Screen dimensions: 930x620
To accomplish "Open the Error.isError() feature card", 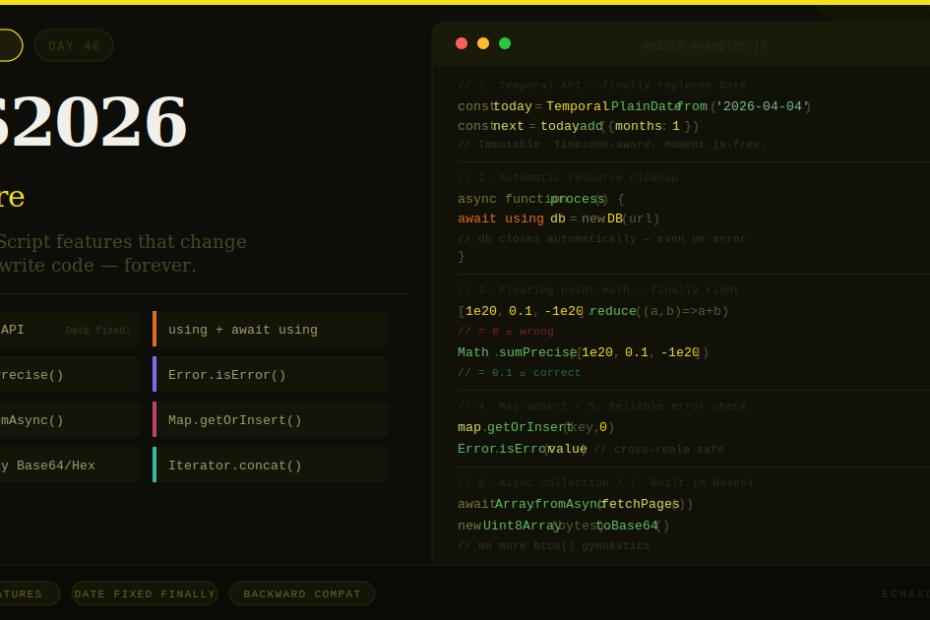I will 270,374.
